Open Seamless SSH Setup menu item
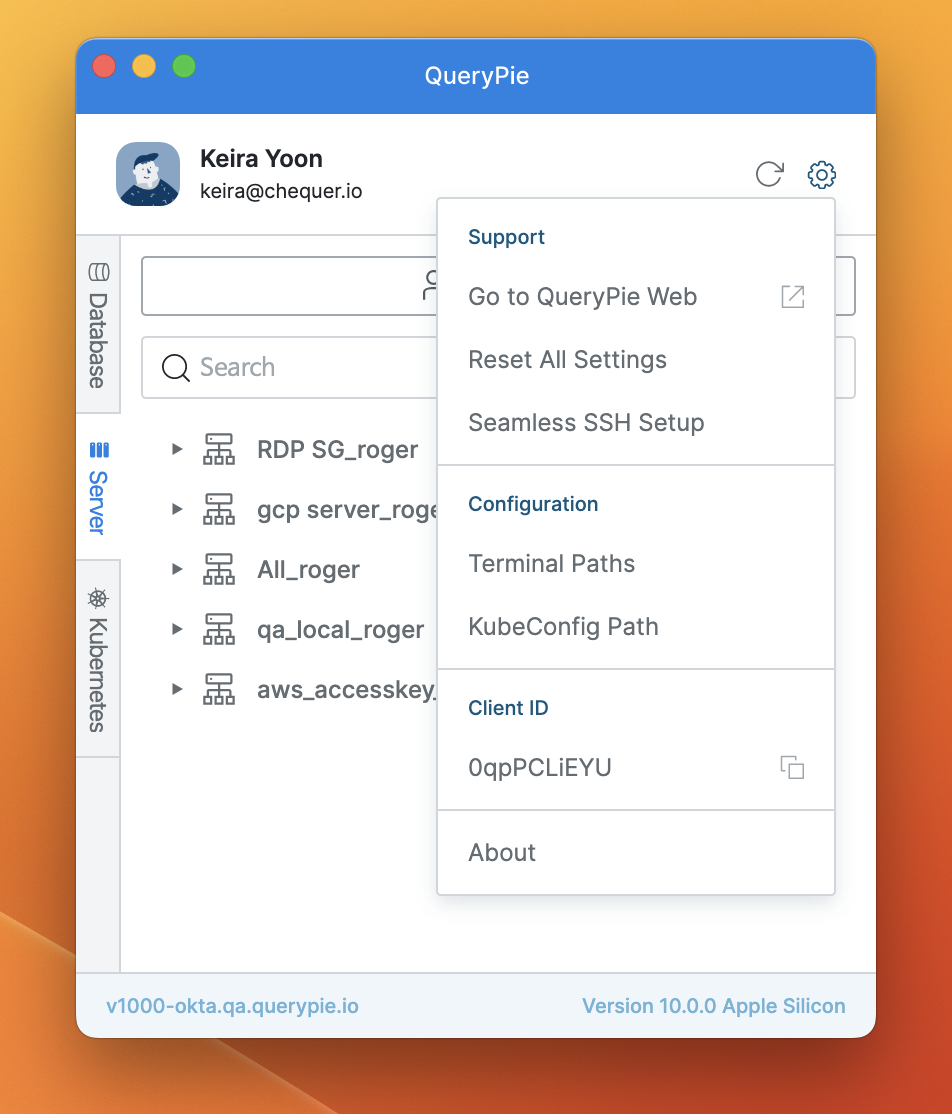Screen dimensions: 952x1114 pos(586,423)
